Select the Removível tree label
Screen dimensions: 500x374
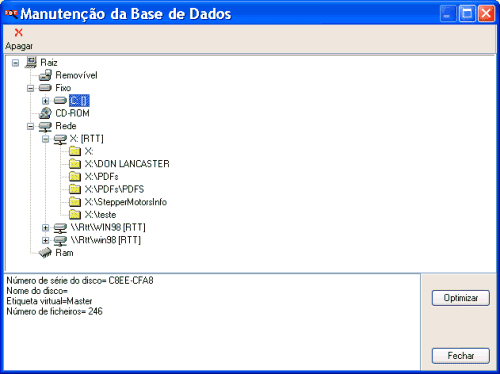point(76,75)
